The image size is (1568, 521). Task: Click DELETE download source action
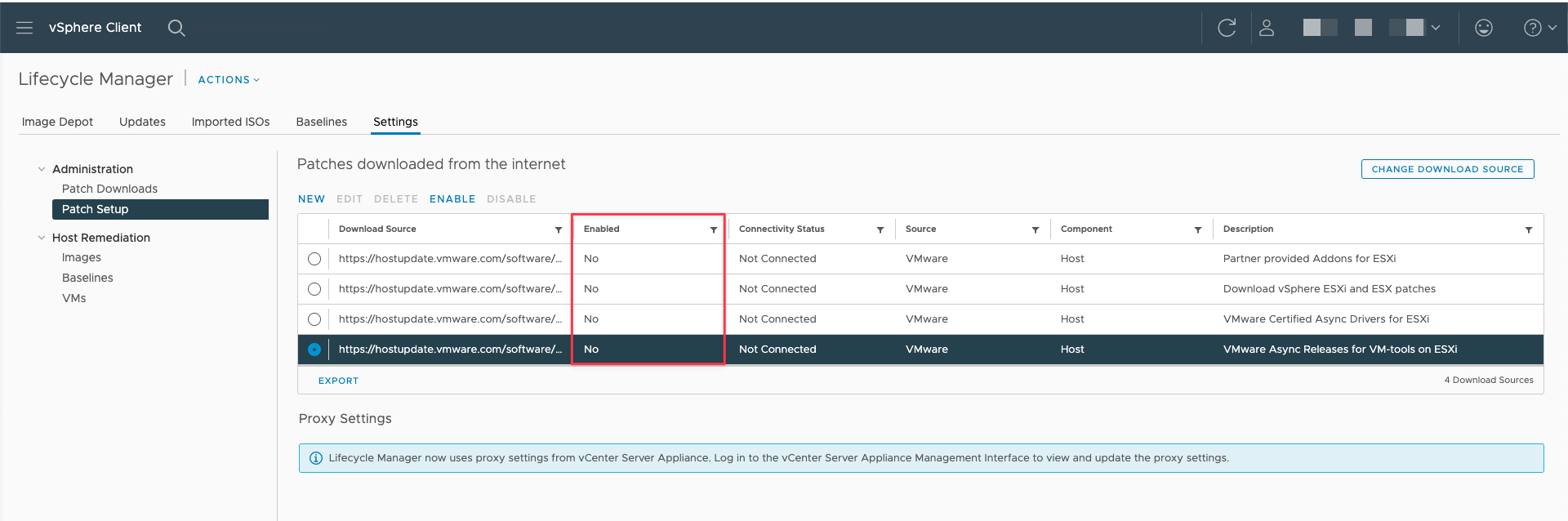pyautogui.click(x=396, y=199)
